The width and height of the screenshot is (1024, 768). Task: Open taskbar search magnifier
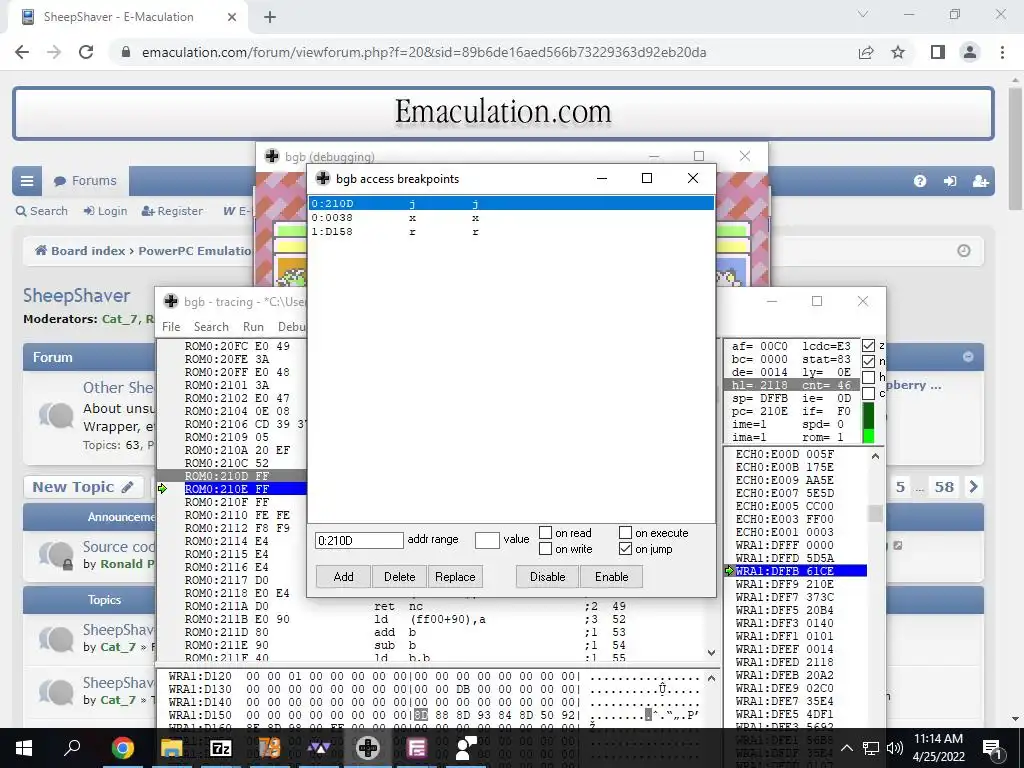72,748
